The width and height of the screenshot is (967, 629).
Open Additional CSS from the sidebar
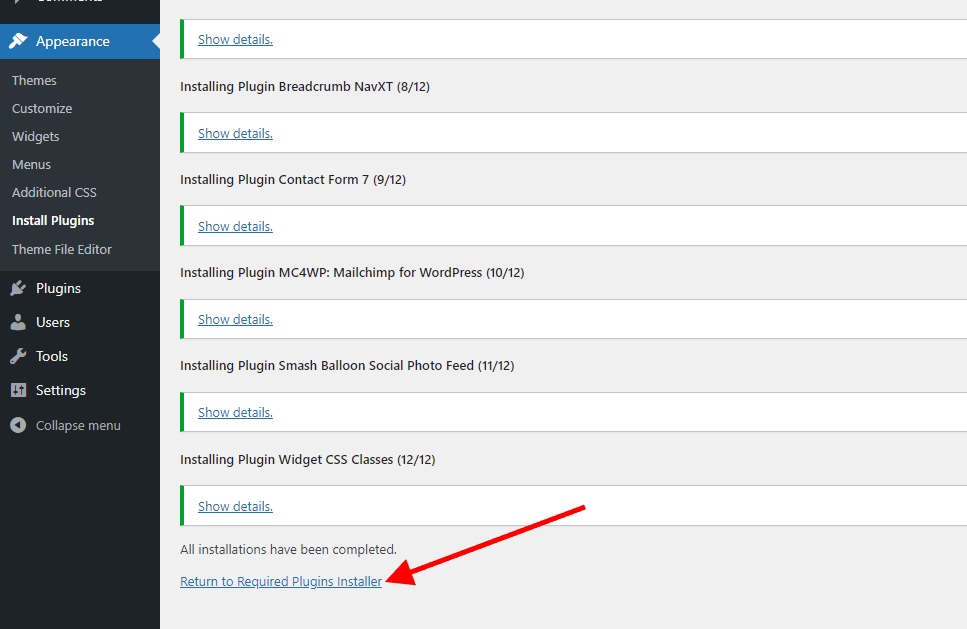tap(54, 192)
